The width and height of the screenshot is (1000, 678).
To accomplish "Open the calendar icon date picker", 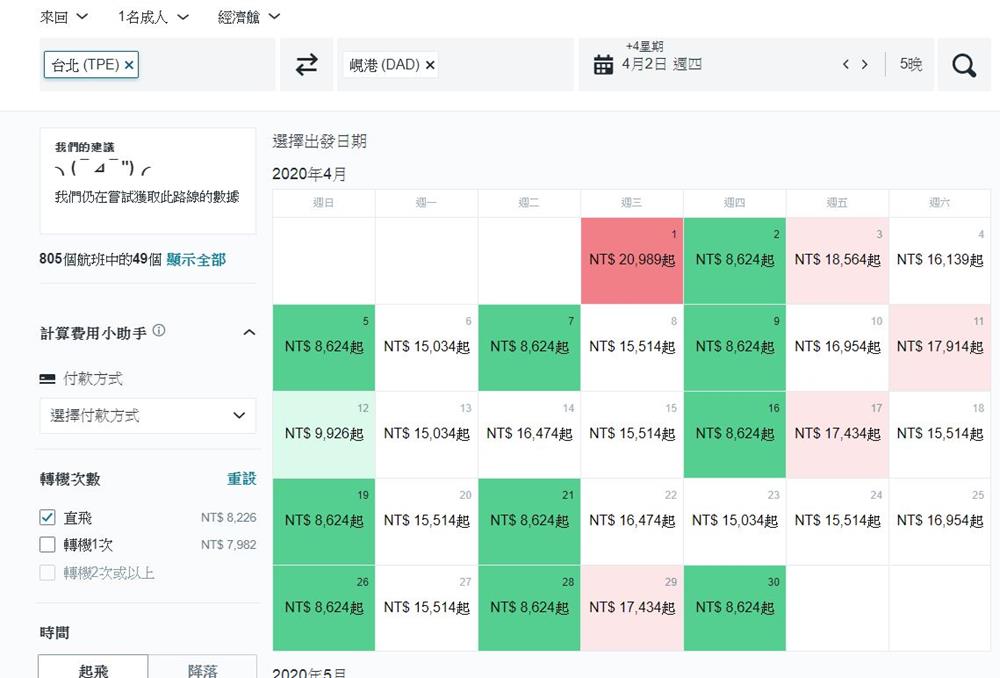I will click(603, 65).
